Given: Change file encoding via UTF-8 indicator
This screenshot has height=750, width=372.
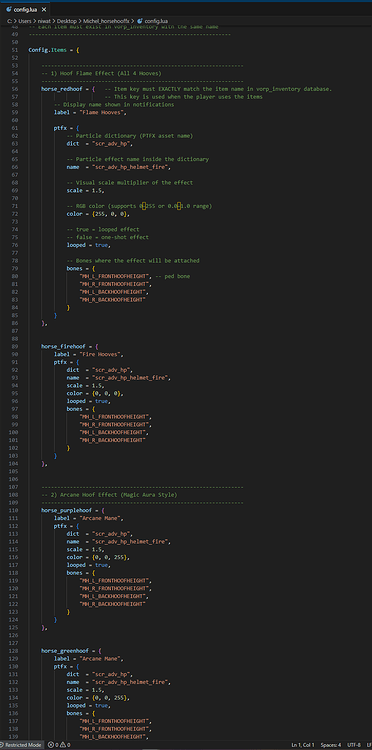Looking at the screenshot, I should (x=354, y=745).
